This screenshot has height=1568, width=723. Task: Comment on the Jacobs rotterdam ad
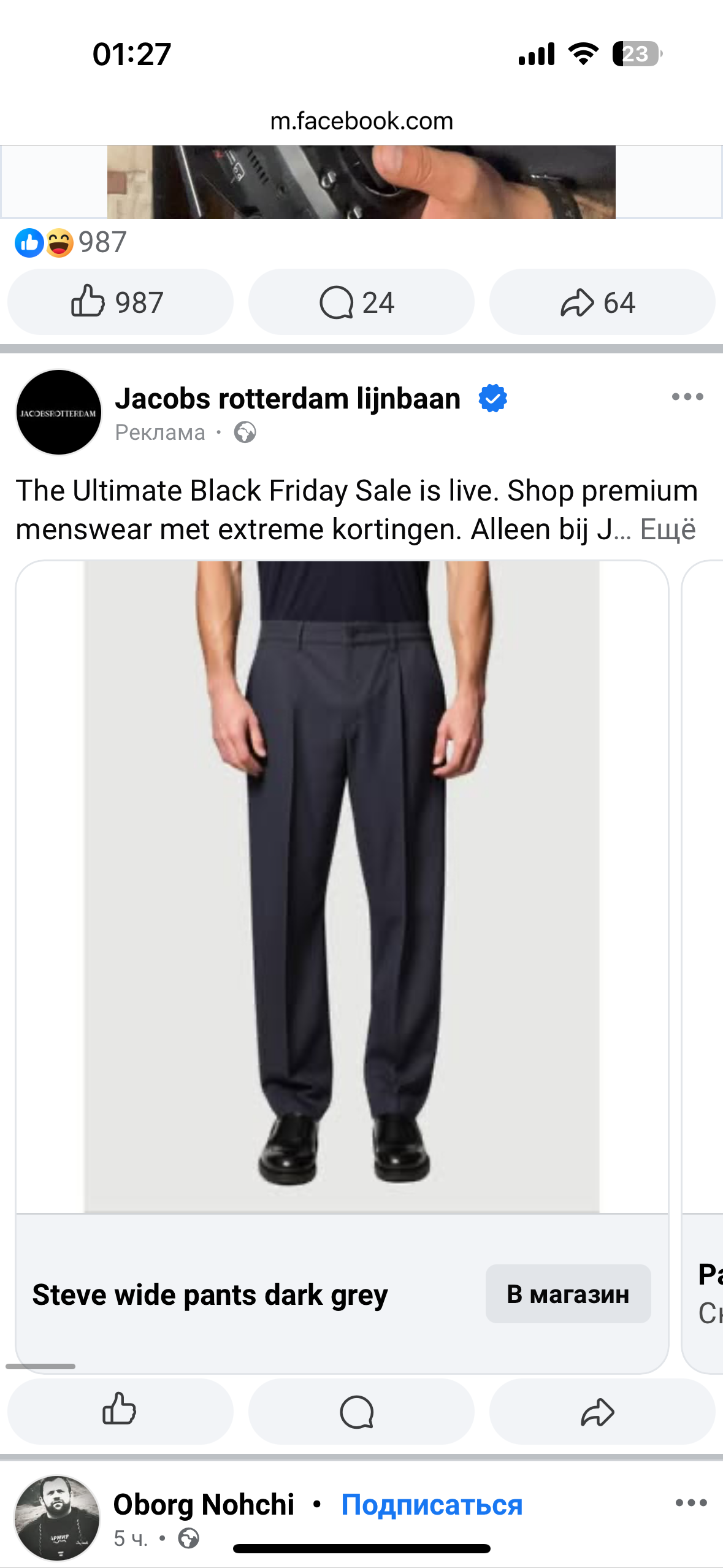[361, 1412]
